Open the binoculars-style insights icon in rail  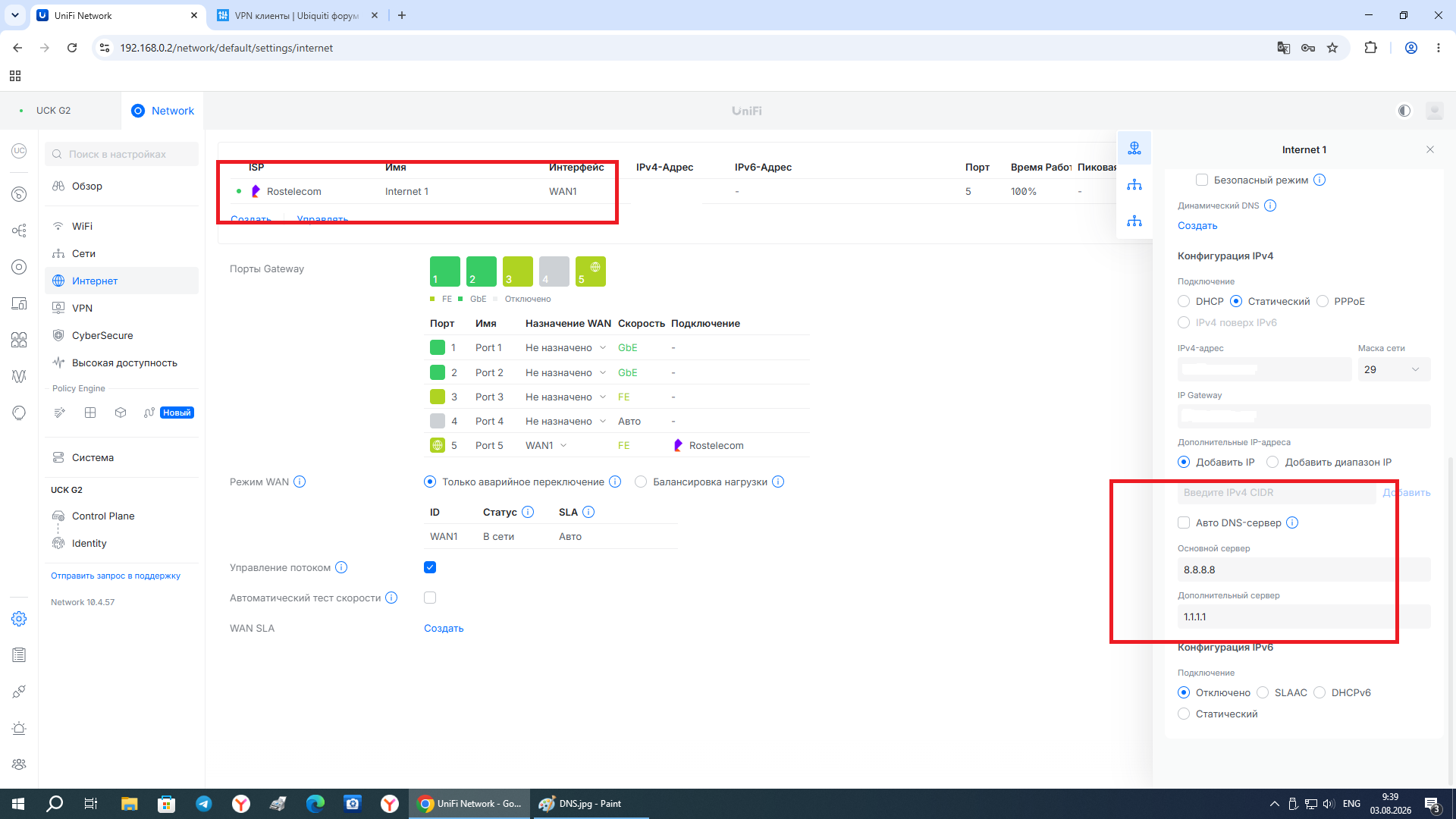19,340
